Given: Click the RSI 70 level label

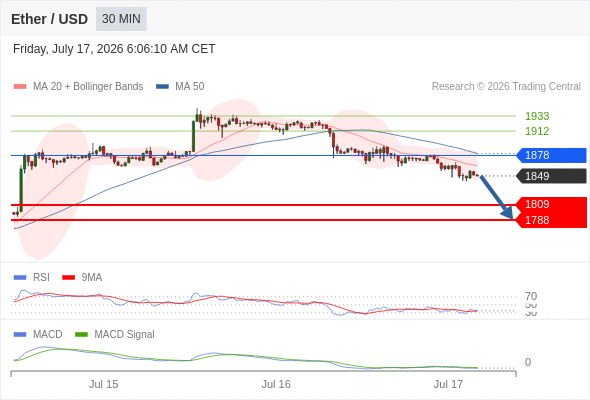Looking at the screenshot, I should coord(531,296).
